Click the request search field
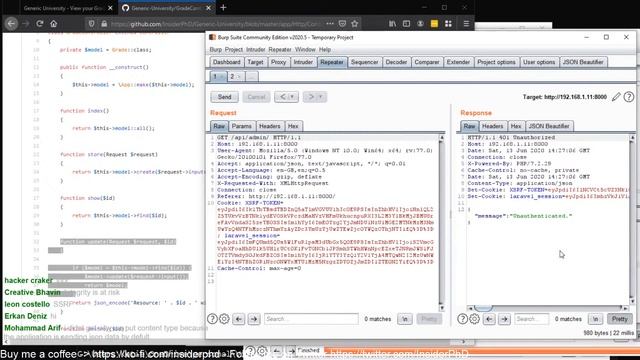The width and height of the screenshot is (640, 360). click(311, 319)
